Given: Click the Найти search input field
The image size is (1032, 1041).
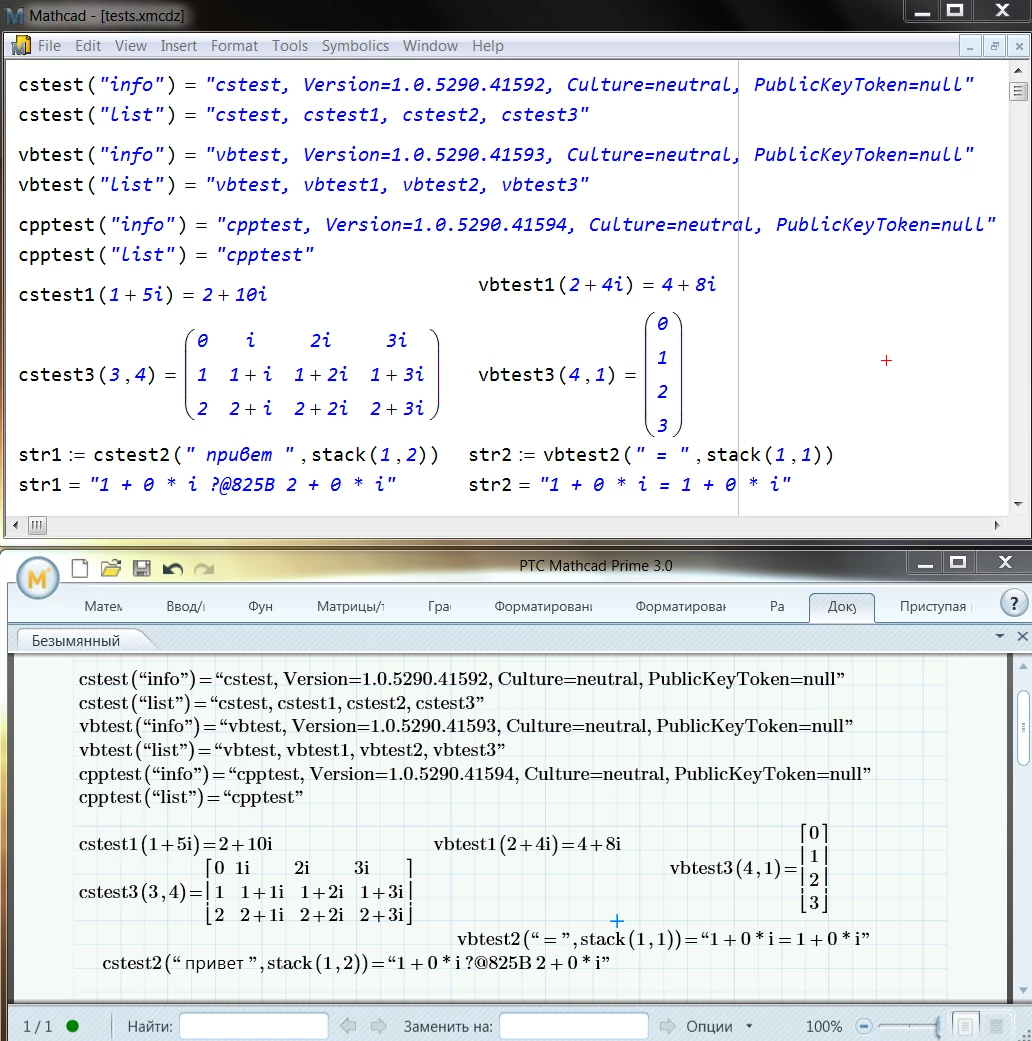Looking at the screenshot, I should coord(254,1026).
